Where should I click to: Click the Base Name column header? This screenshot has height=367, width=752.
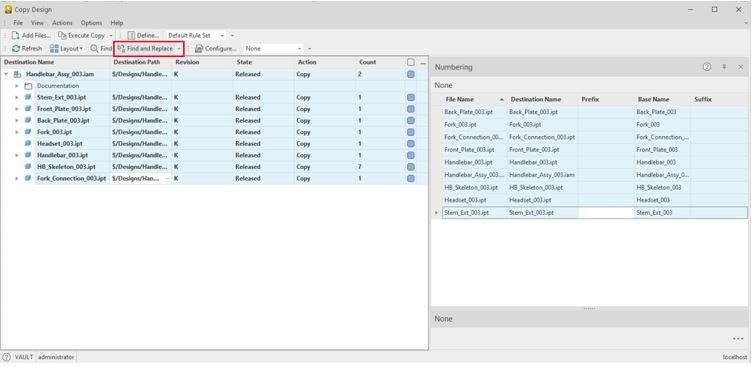point(662,99)
